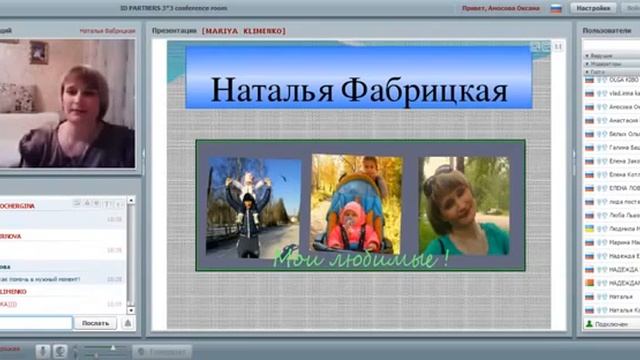The width and height of the screenshot is (640, 360).
Task: Click the baby stroller photo on slide
Action: [357, 204]
